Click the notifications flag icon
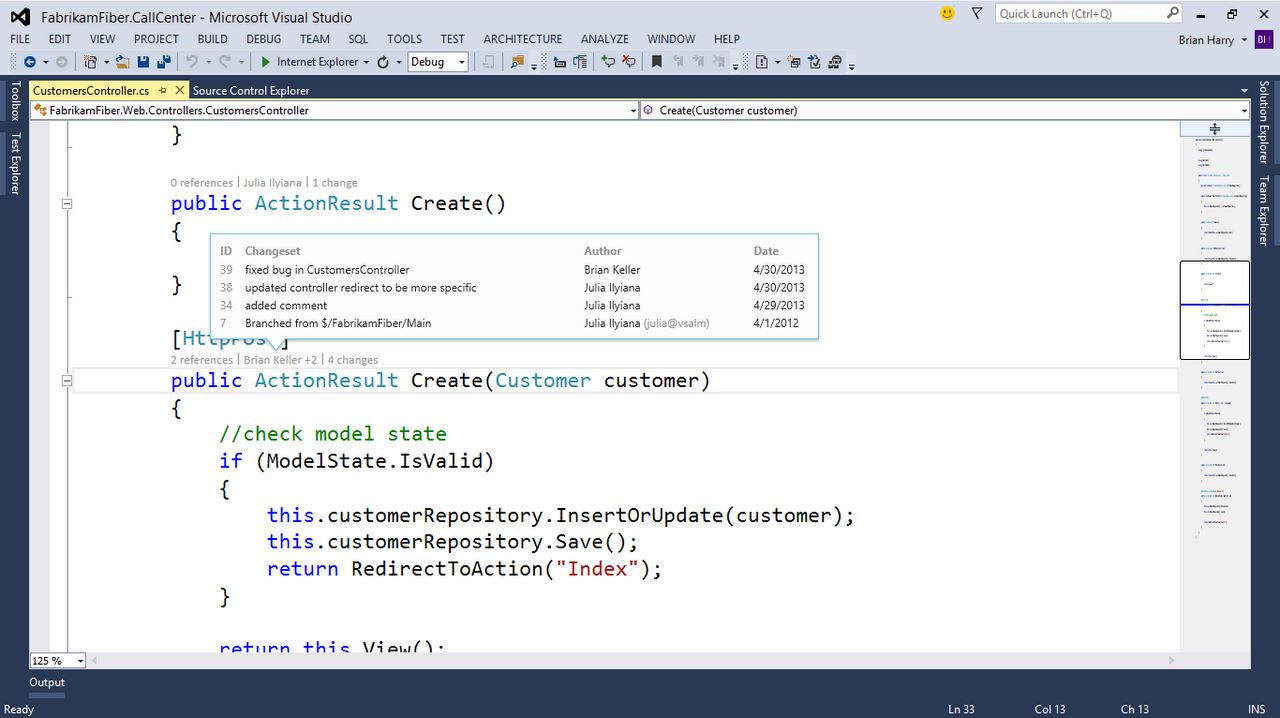The height and width of the screenshot is (718, 1280). 977,14
